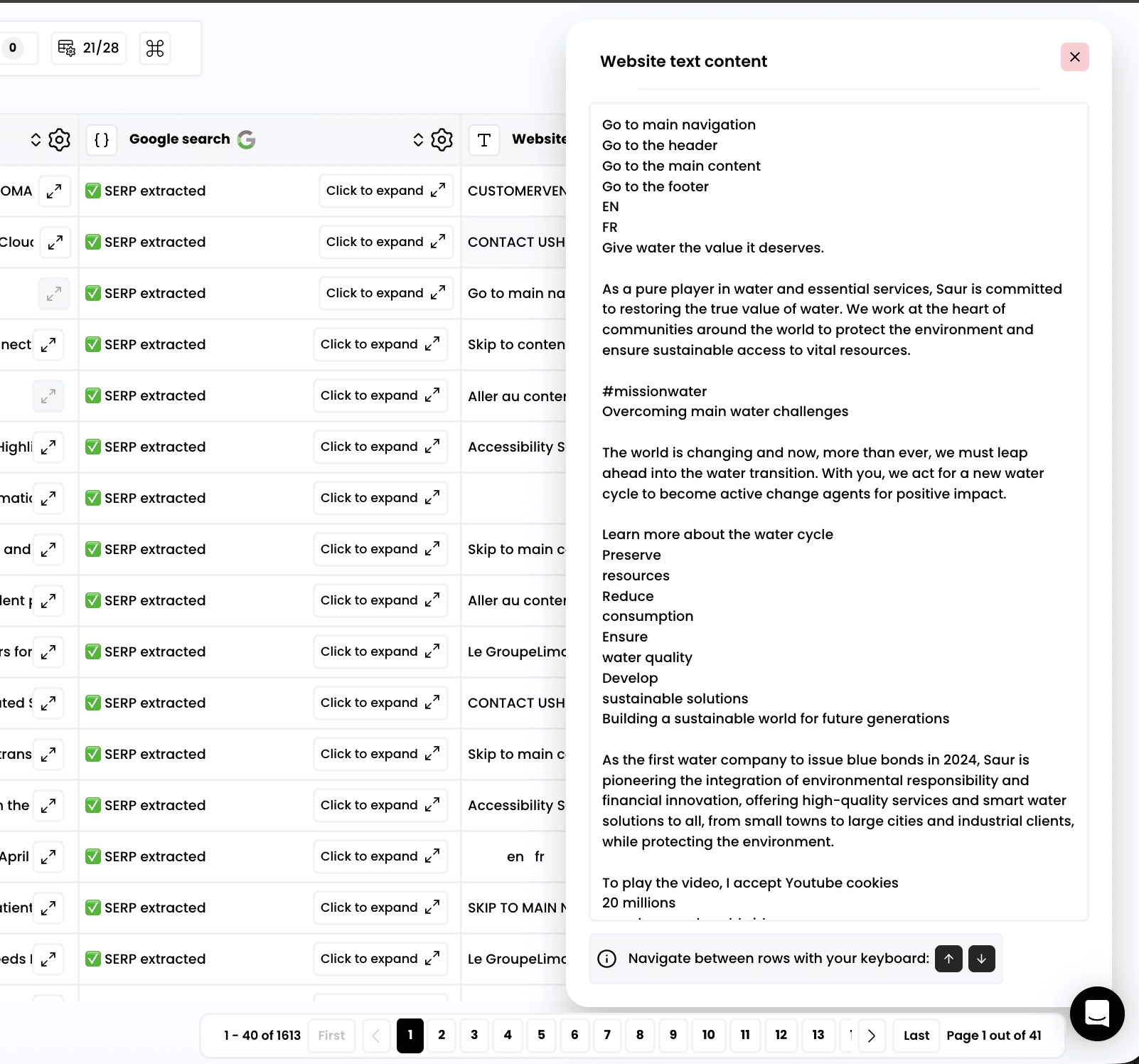Jump to the Last page
The height and width of the screenshot is (1064, 1139).
[916, 1036]
